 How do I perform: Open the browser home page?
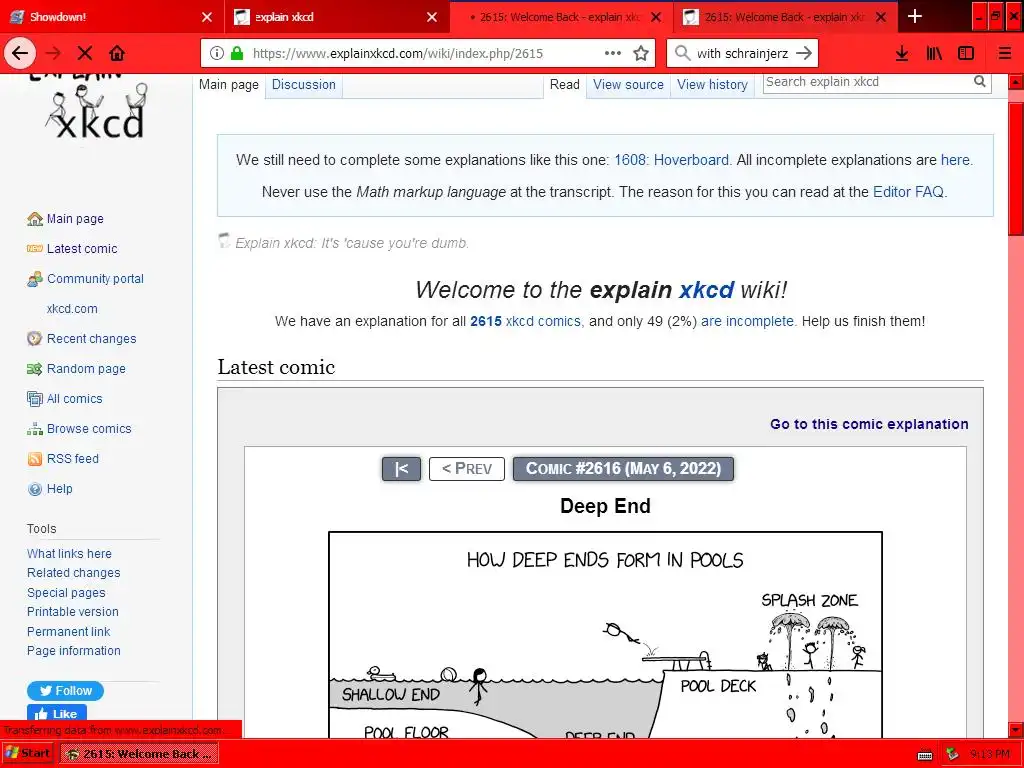117,53
